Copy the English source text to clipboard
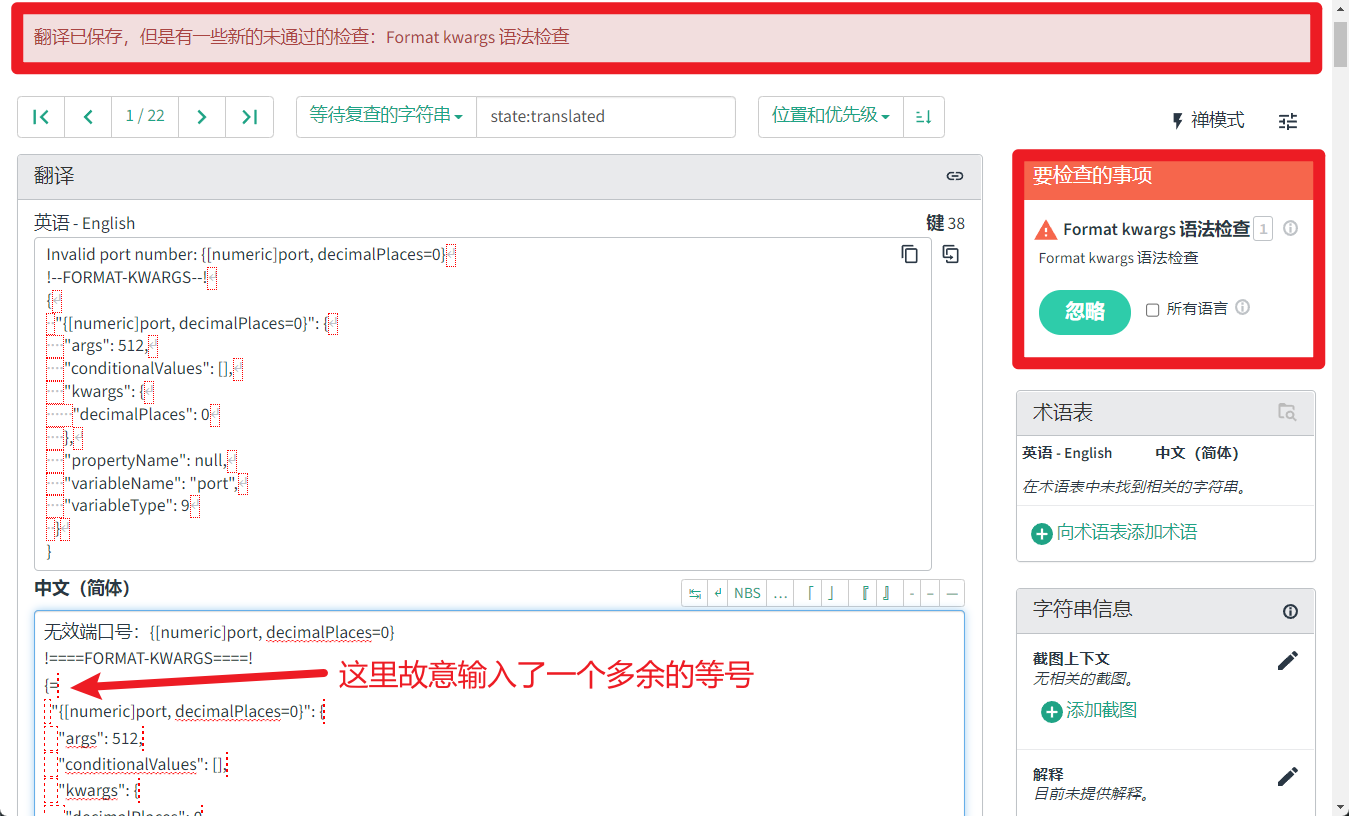 click(909, 254)
